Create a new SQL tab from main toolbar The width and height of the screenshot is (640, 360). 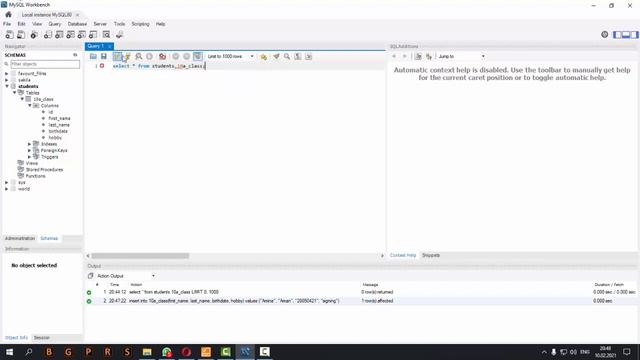(x=9, y=35)
